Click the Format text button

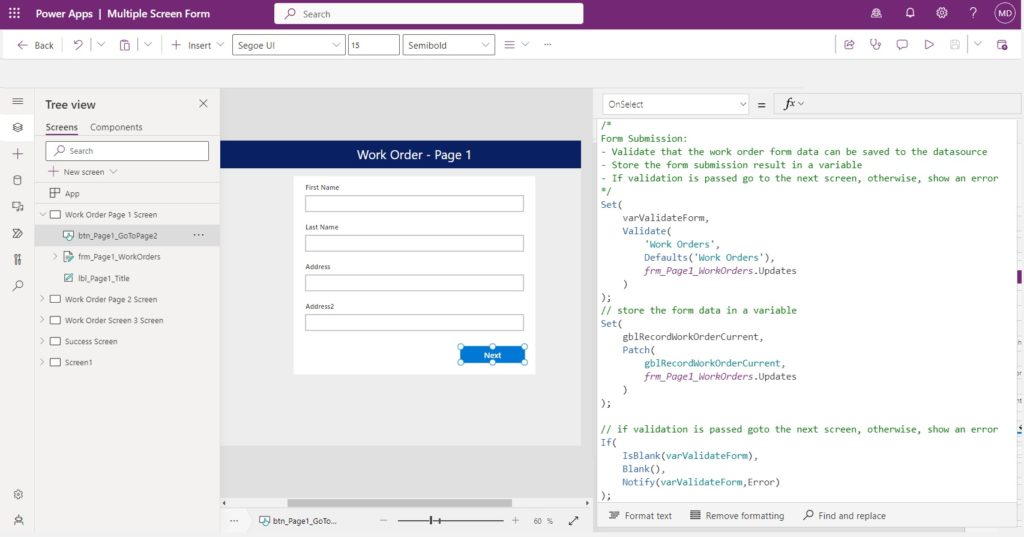tap(640, 515)
